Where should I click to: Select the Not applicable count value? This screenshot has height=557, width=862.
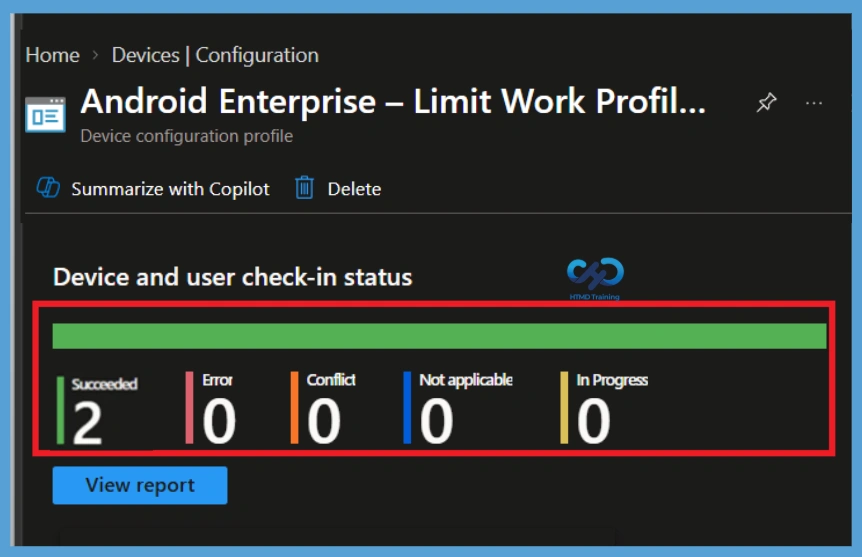pyautogui.click(x=436, y=421)
